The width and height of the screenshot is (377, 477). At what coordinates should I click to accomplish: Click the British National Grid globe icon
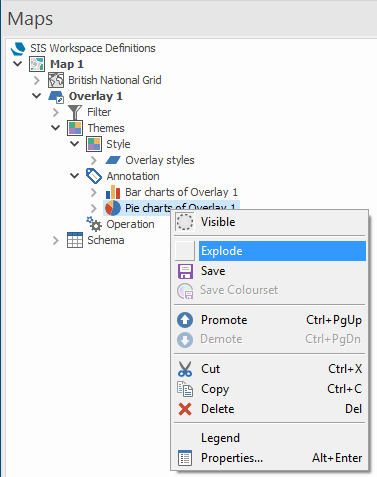tap(56, 80)
